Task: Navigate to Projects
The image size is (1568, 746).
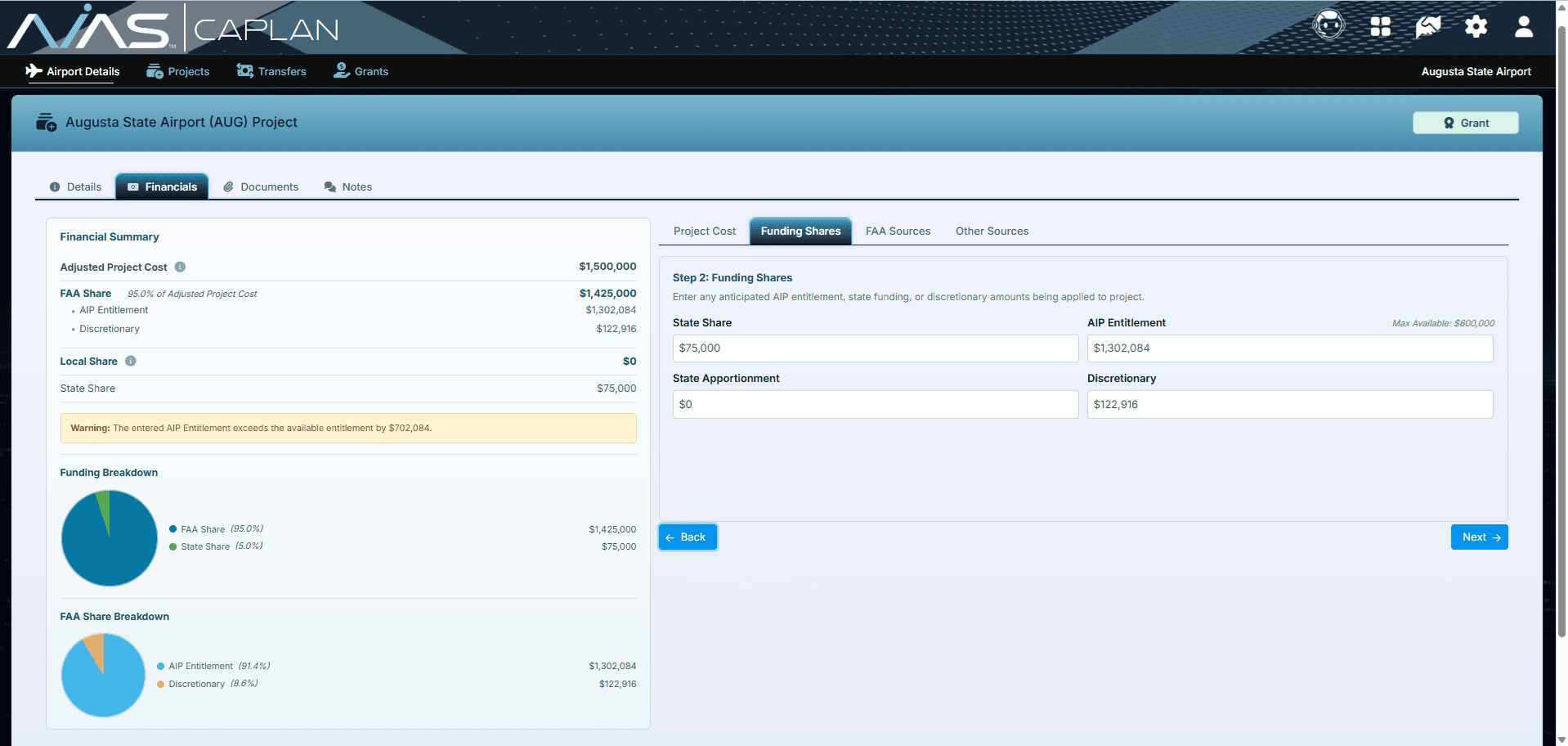Action: tap(177, 71)
